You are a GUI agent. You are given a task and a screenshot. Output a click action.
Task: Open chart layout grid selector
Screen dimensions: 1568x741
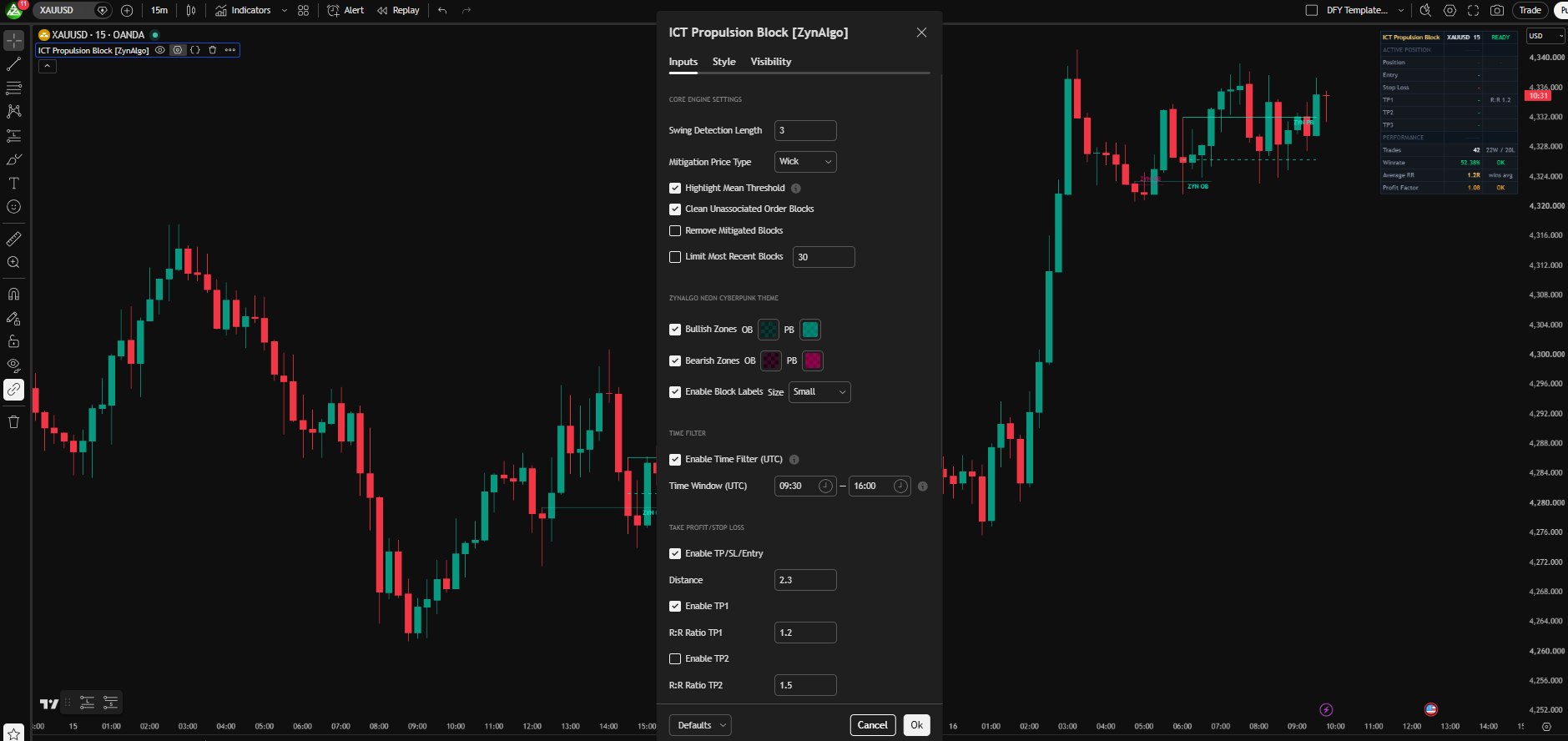pos(303,10)
